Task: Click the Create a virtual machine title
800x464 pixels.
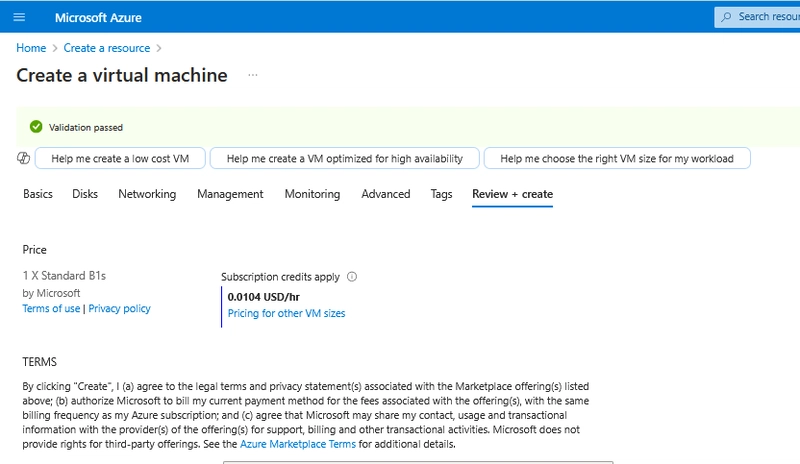Action: coord(122,75)
